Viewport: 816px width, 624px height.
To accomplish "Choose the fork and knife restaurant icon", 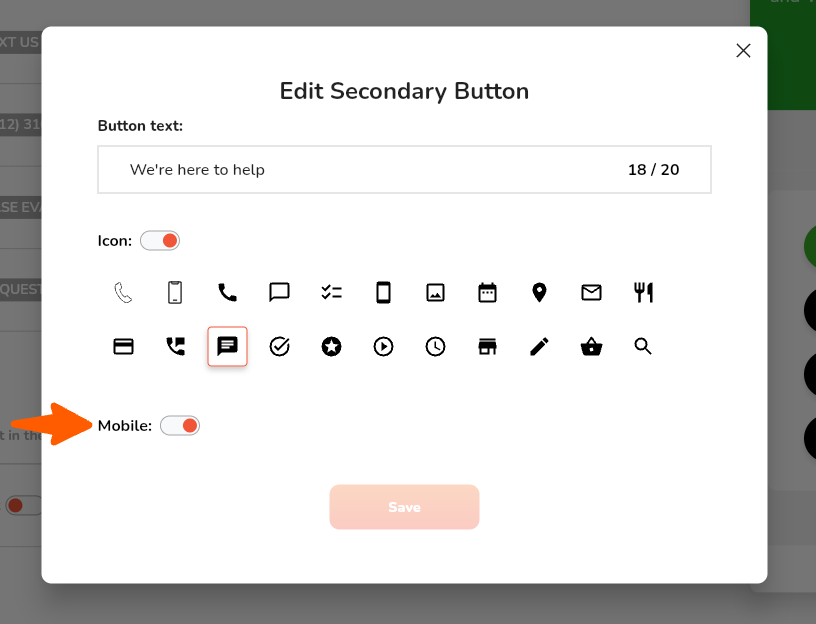I will (643, 292).
